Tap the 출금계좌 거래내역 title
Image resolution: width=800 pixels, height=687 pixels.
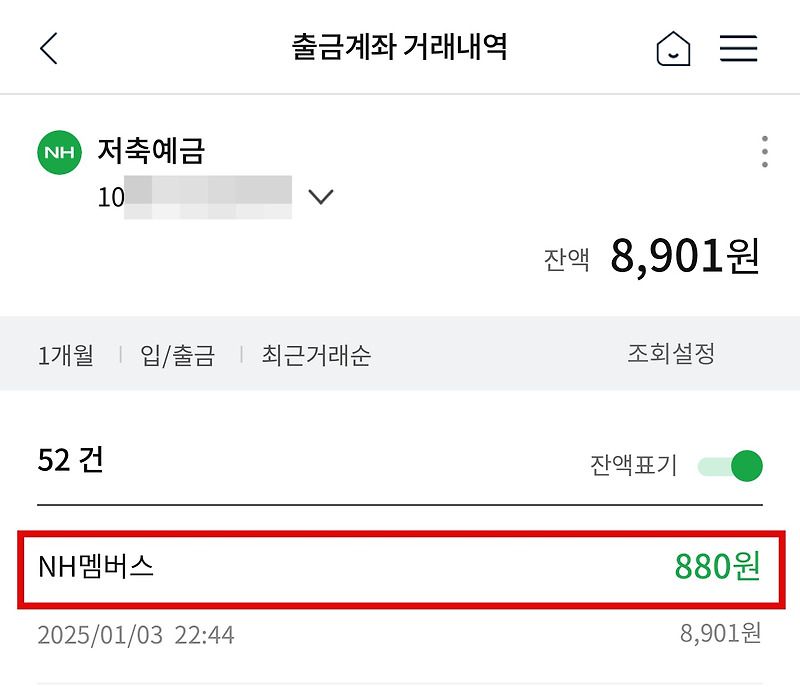tap(400, 47)
